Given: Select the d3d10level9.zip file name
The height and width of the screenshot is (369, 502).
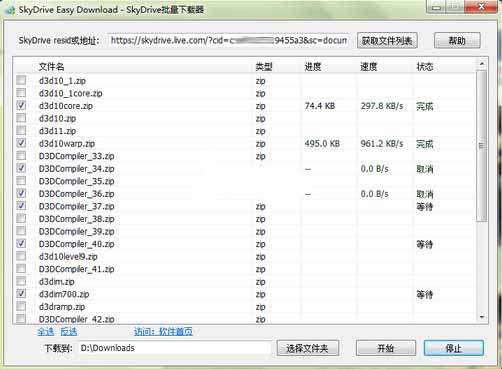Looking at the screenshot, I should [x=68, y=257].
